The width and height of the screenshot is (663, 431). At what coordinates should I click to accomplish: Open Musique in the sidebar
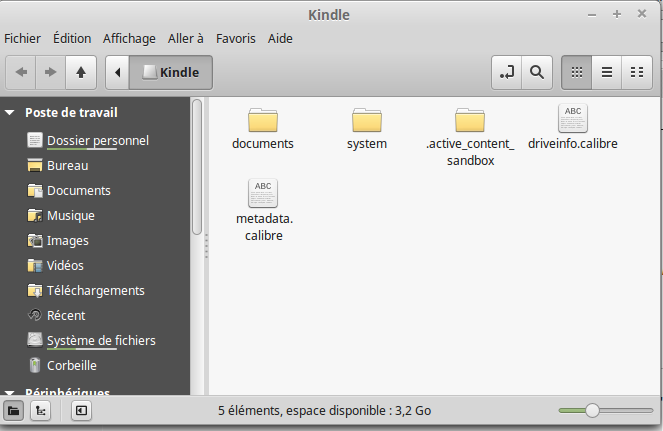tap(71, 215)
